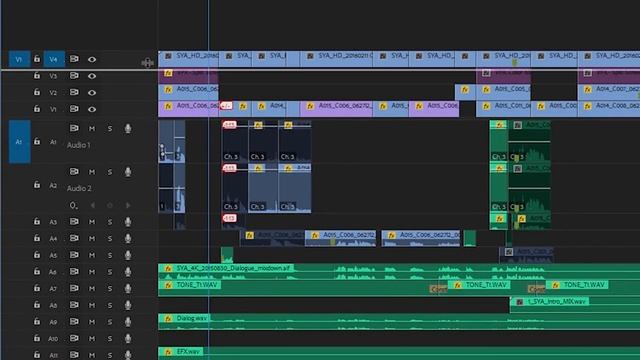Toggle lock on Audio 1 track
Image resolution: width=640 pixels, height=360 pixels.
click(x=37, y=142)
